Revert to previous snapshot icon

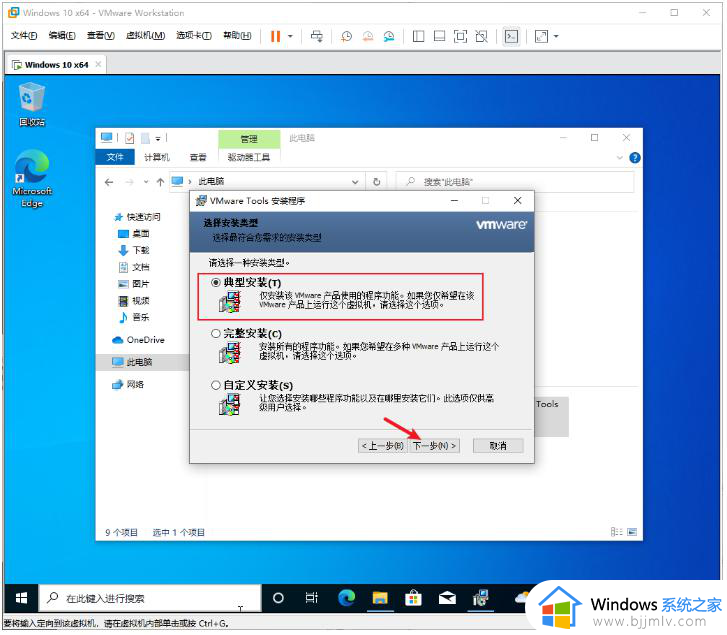368,36
